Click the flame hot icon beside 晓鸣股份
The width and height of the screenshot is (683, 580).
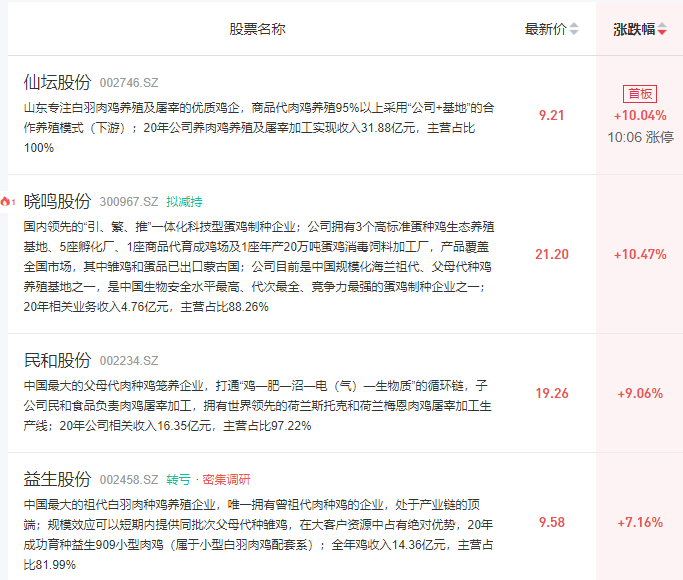7,201
